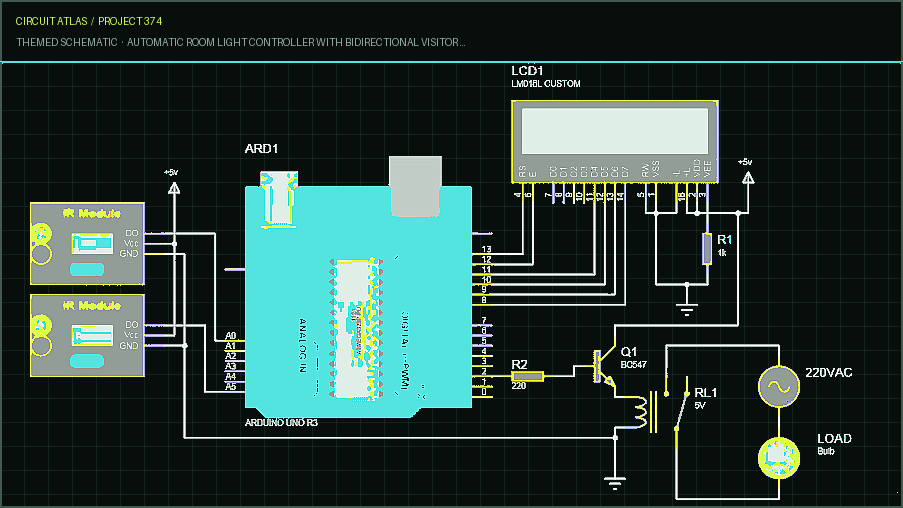The width and height of the screenshot is (903, 508).
Task: Click the R1 label text
Action: pyautogui.click(x=724, y=240)
